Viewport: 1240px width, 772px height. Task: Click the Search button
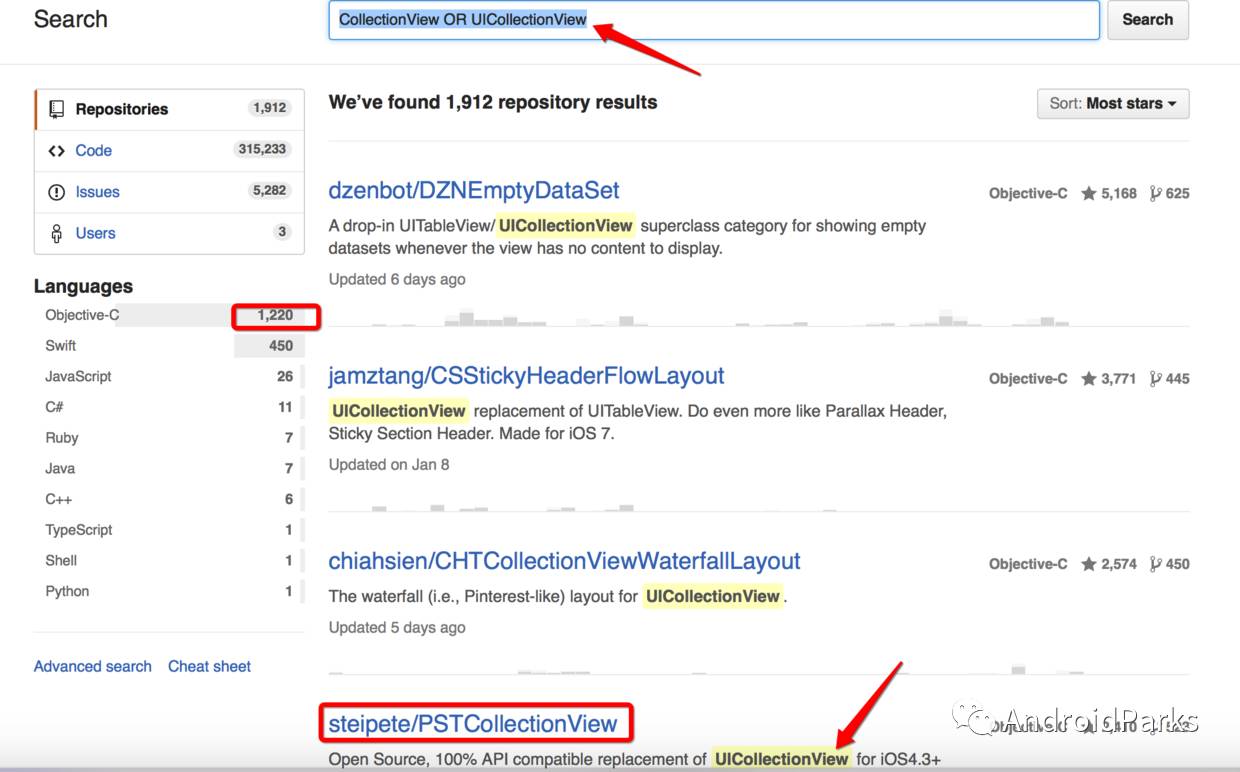pos(1147,20)
